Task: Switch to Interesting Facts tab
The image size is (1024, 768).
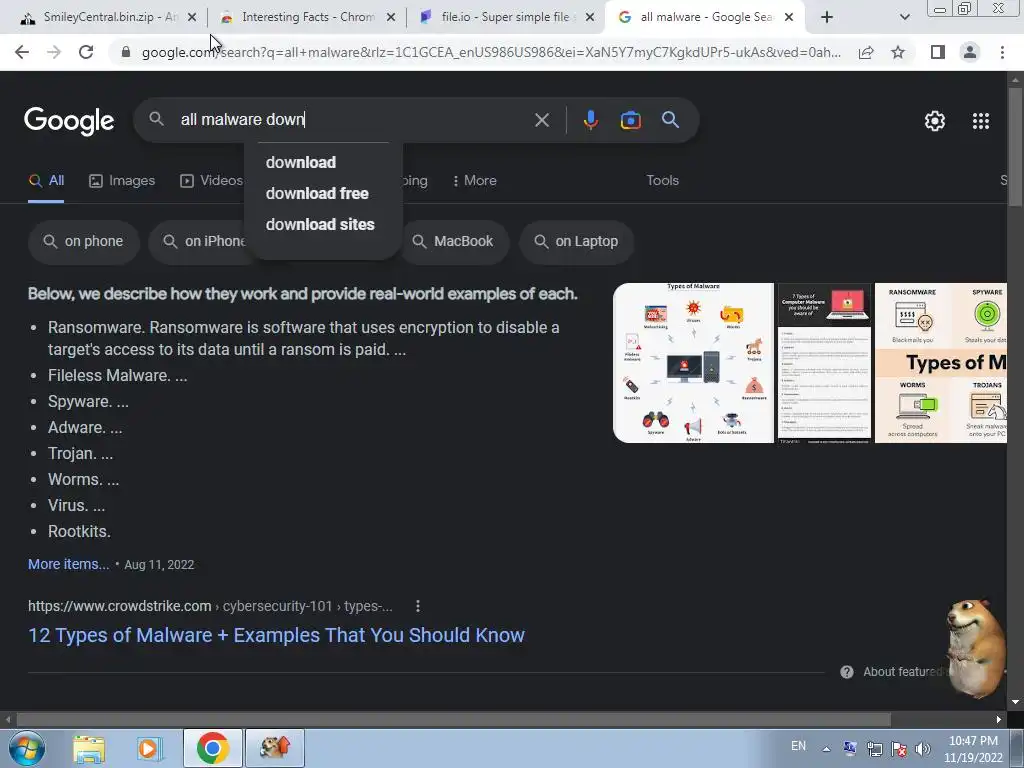Action: (x=306, y=17)
